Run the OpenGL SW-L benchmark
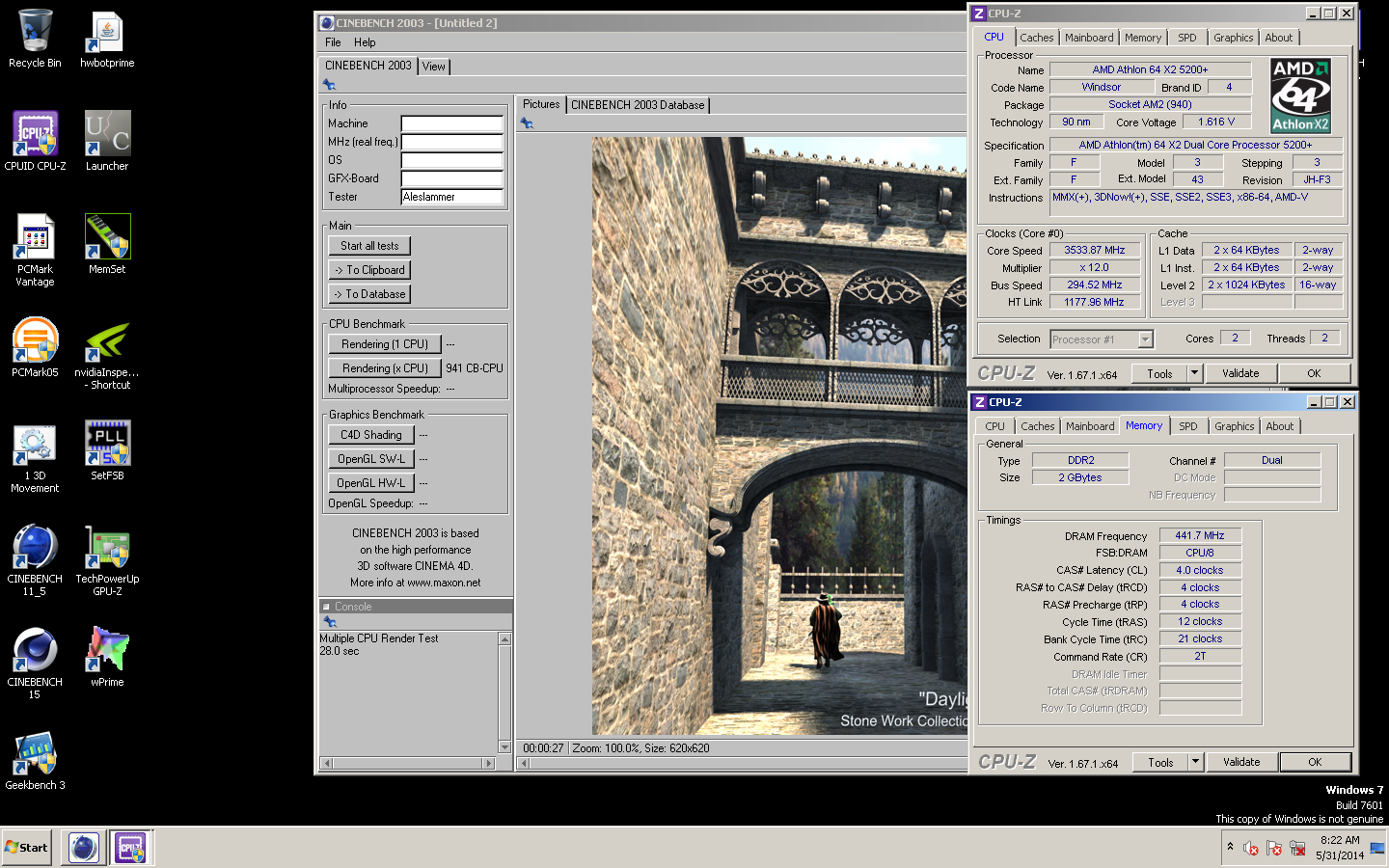Viewport: 1389px width, 868px height. pyautogui.click(x=371, y=459)
